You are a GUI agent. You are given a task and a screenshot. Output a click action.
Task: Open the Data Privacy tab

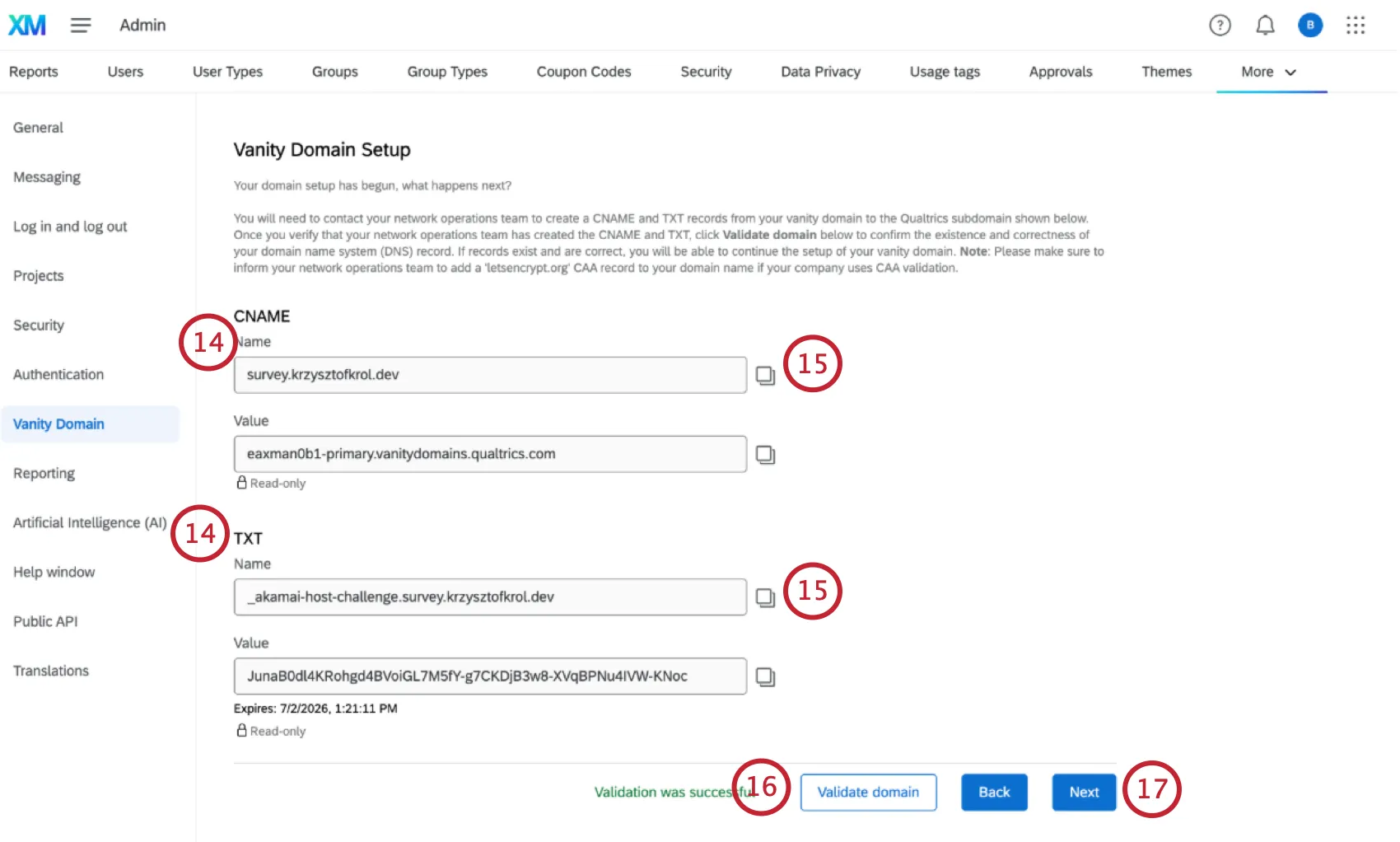821,72
